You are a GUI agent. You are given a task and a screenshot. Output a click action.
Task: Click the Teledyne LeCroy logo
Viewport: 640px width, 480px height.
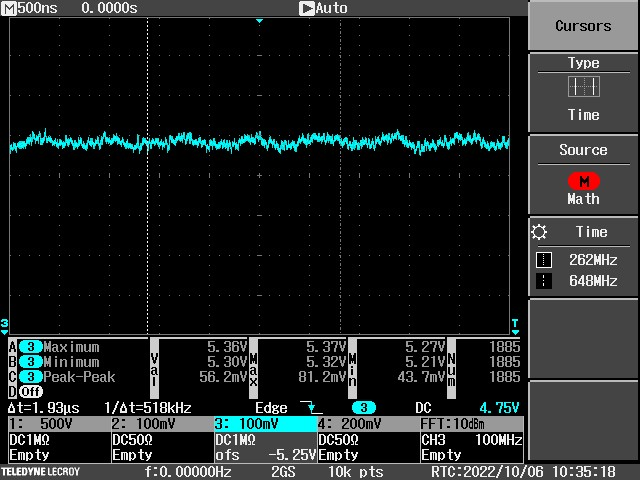(x=40, y=472)
